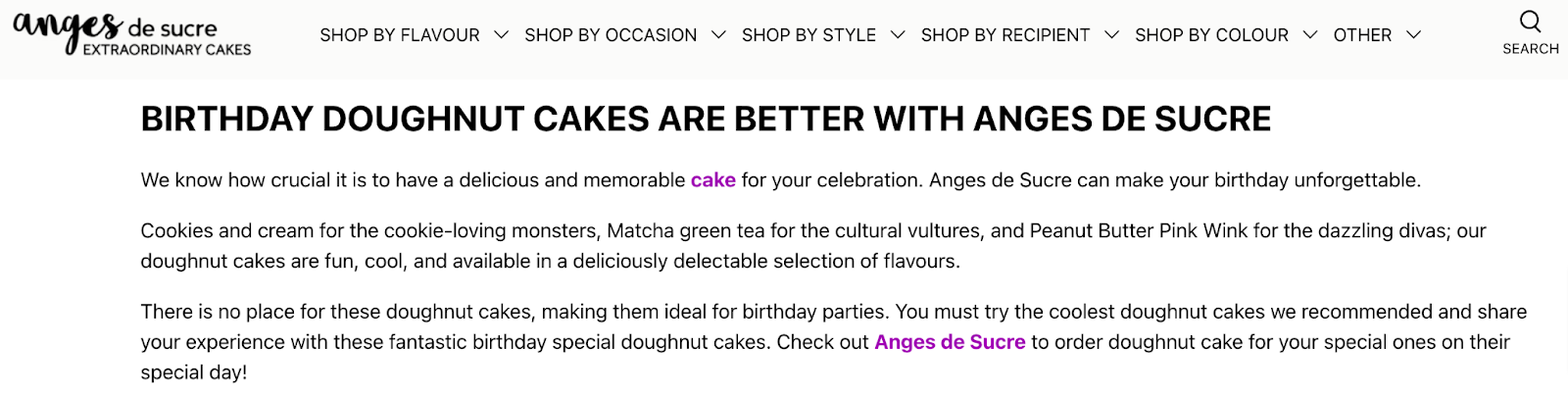Open the Shop By Occasion menu label

pos(611,35)
